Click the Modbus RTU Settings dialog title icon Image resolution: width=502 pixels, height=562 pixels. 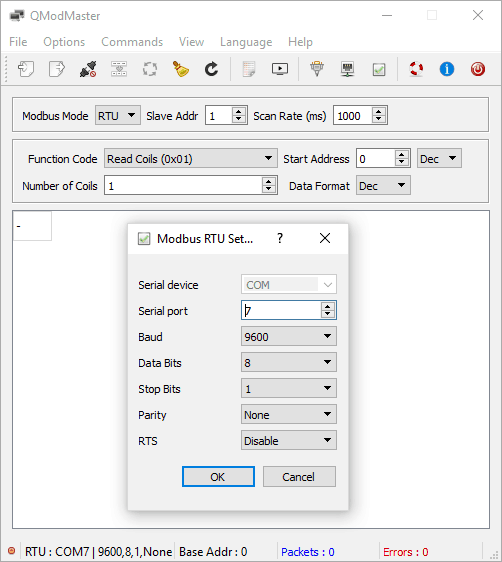pos(144,239)
